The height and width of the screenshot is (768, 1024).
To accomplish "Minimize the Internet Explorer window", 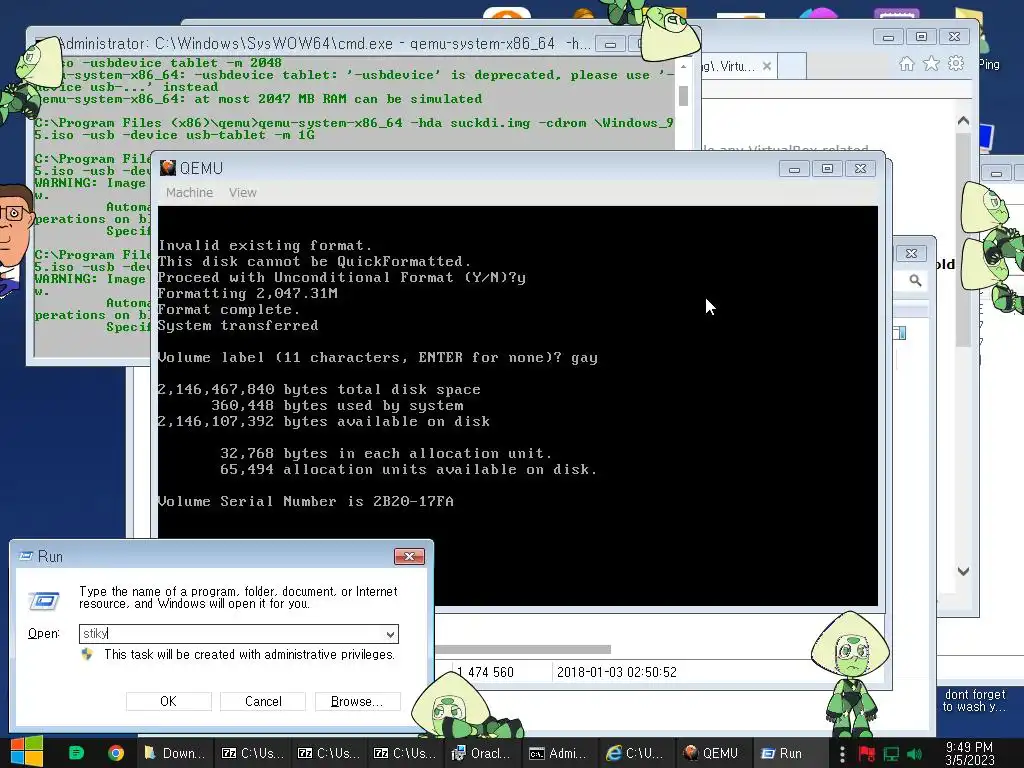I will [x=888, y=37].
